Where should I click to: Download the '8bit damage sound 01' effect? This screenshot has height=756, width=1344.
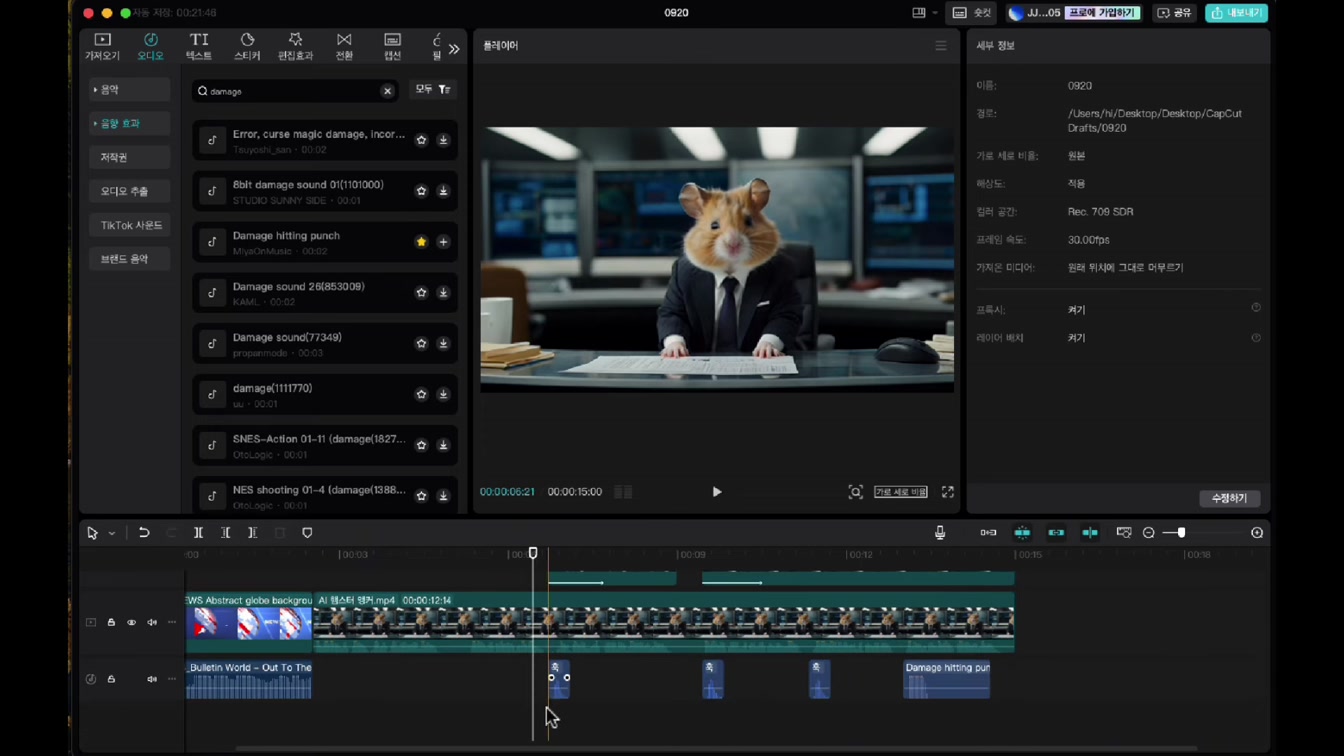pyautogui.click(x=443, y=191)
